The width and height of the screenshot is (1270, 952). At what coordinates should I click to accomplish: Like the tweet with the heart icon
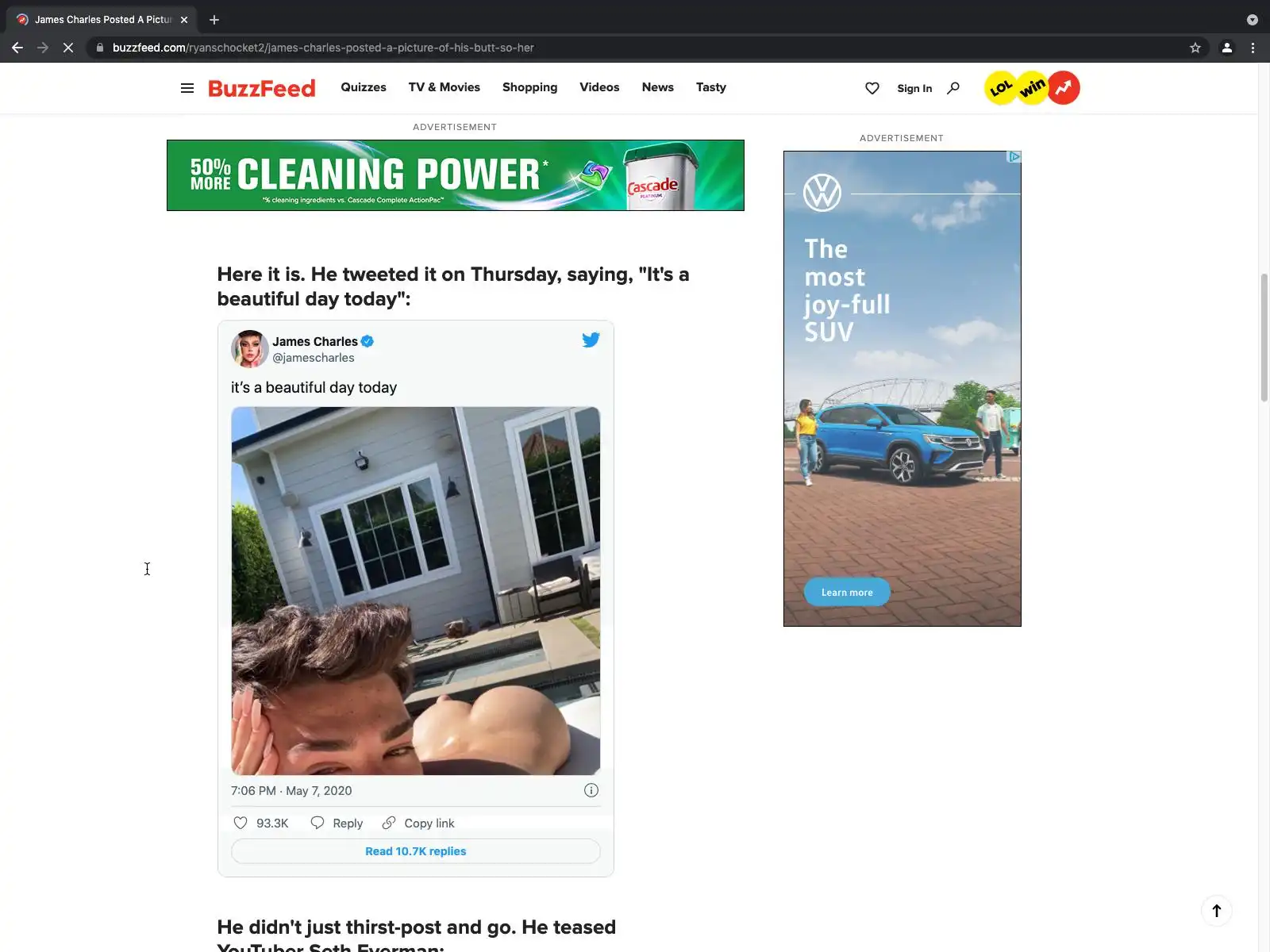tap(241, 823)
